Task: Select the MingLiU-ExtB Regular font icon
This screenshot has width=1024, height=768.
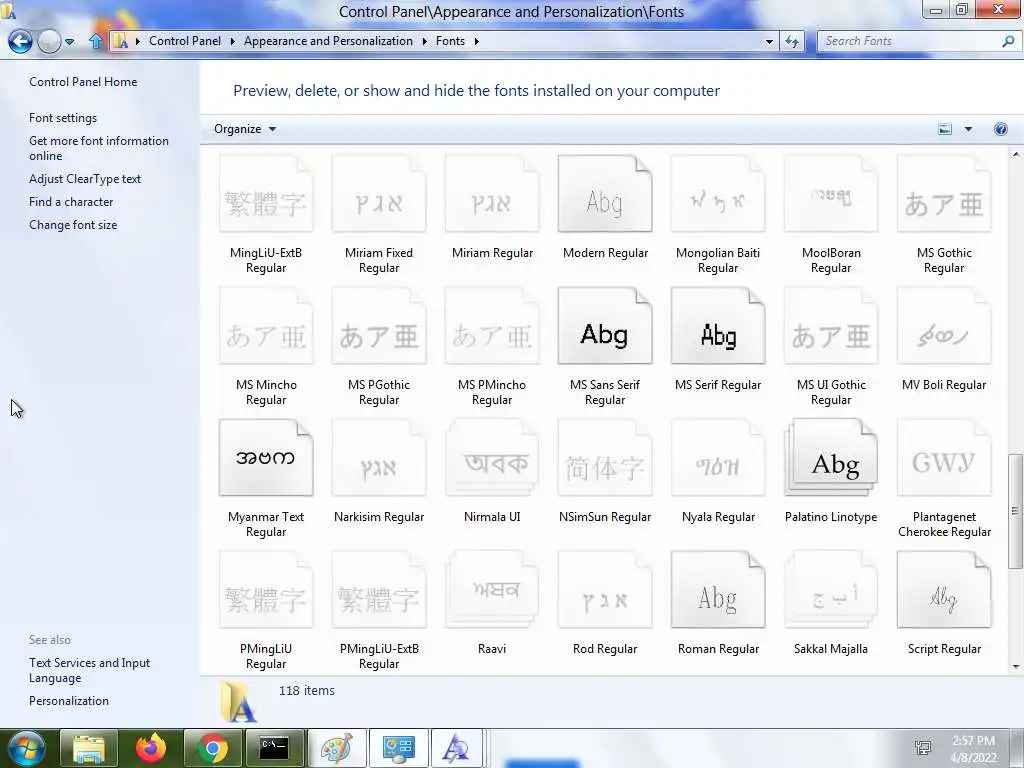Action: pos(266,193)
